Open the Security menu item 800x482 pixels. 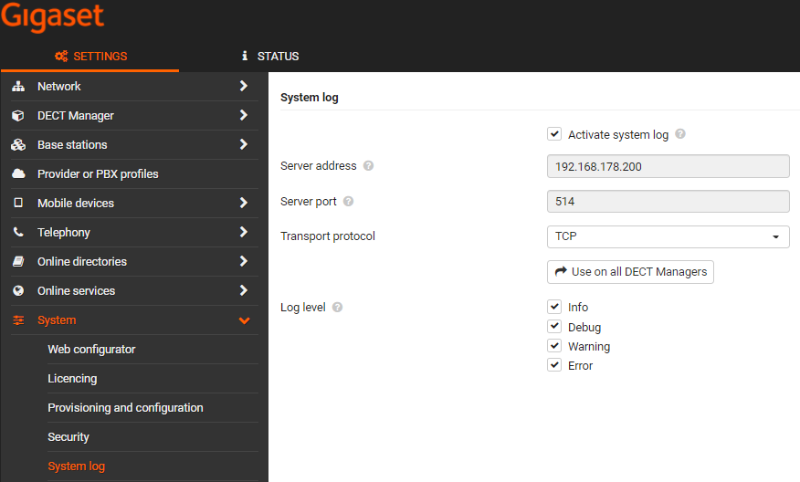(68, 437)
